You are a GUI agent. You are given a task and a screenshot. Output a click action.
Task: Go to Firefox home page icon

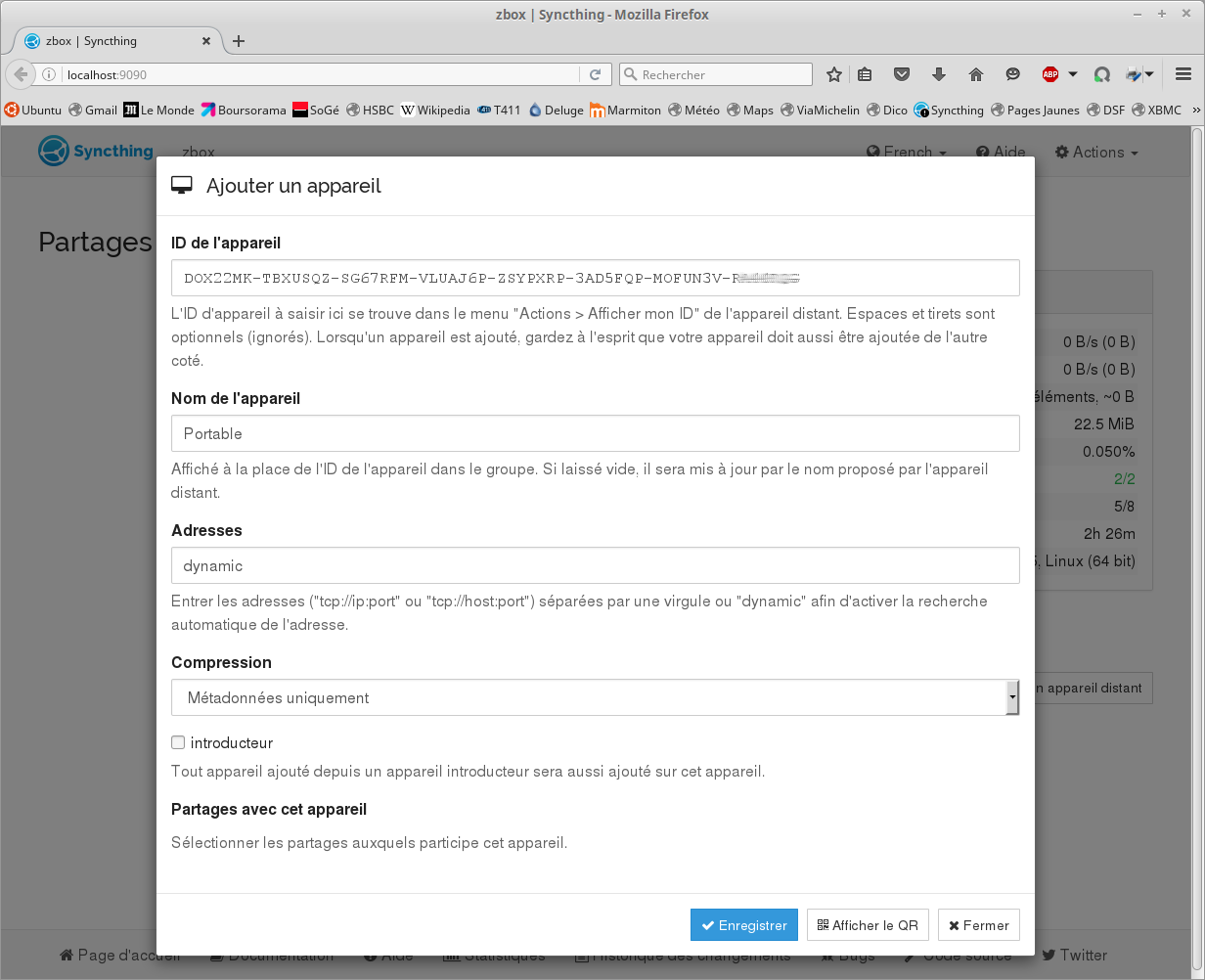tap(975, 74)
